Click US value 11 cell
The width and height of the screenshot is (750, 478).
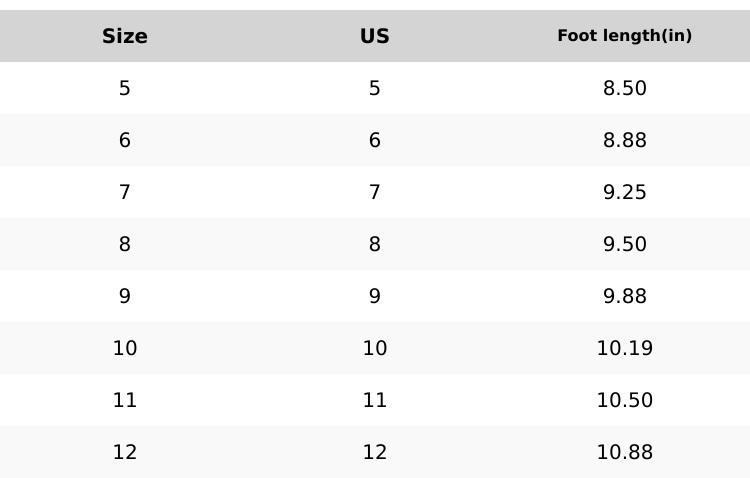click(x=375, y=400)
